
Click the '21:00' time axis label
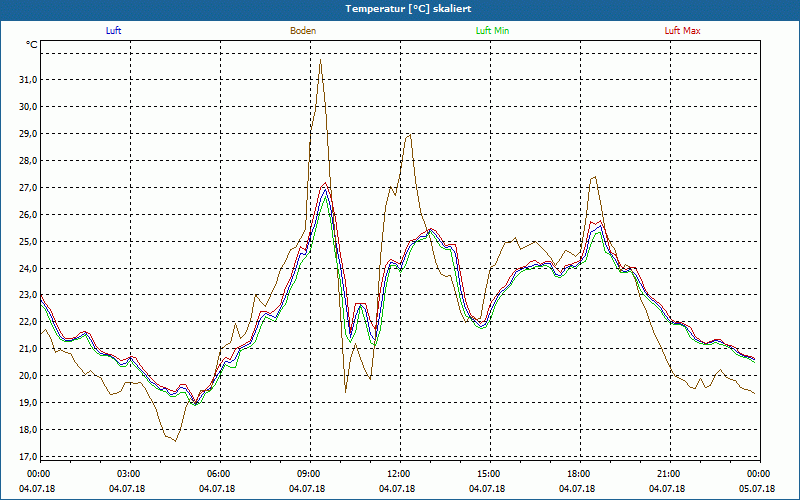pos(670,474)
